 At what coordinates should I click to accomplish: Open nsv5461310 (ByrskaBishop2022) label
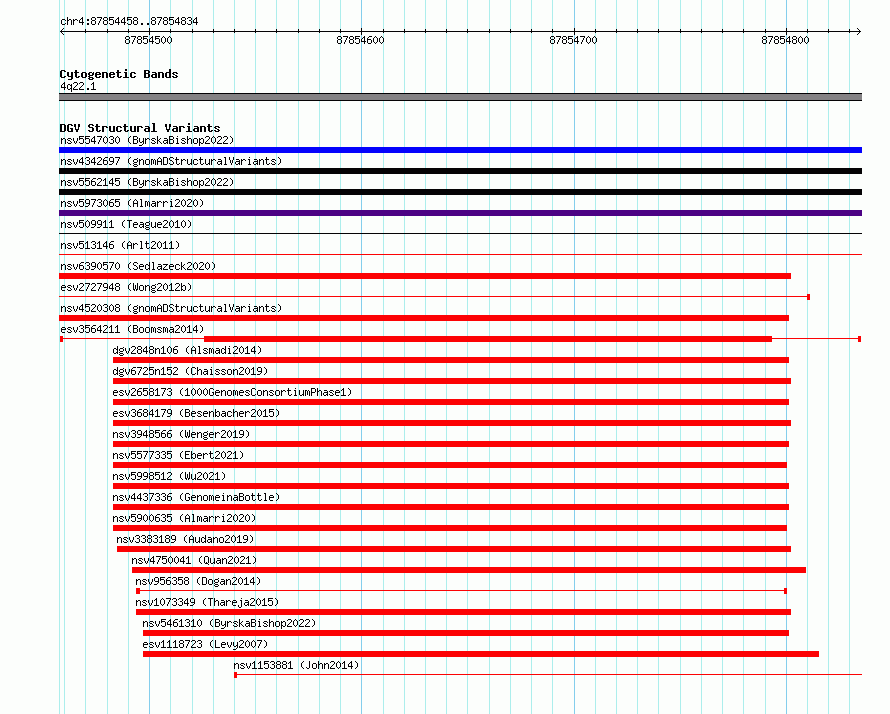[229, 623]
